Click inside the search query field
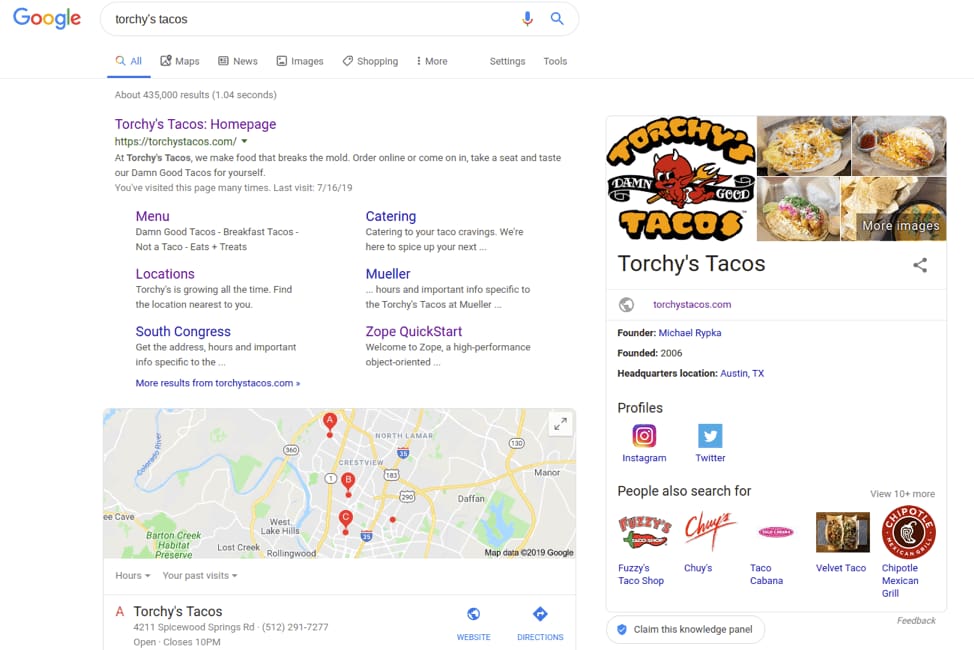Viewport: 974px width, 650px height. pyautogui.click(x=311, y=19)
